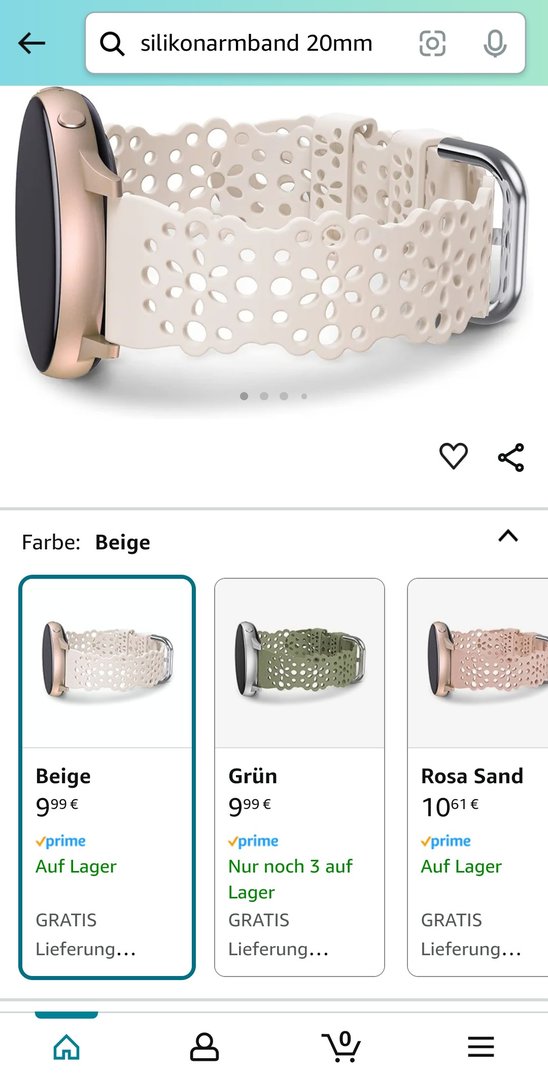This screenshot has width=548, height=1080.
Task: Collapse the Farbe section chevron
Action: pos(508,536)
